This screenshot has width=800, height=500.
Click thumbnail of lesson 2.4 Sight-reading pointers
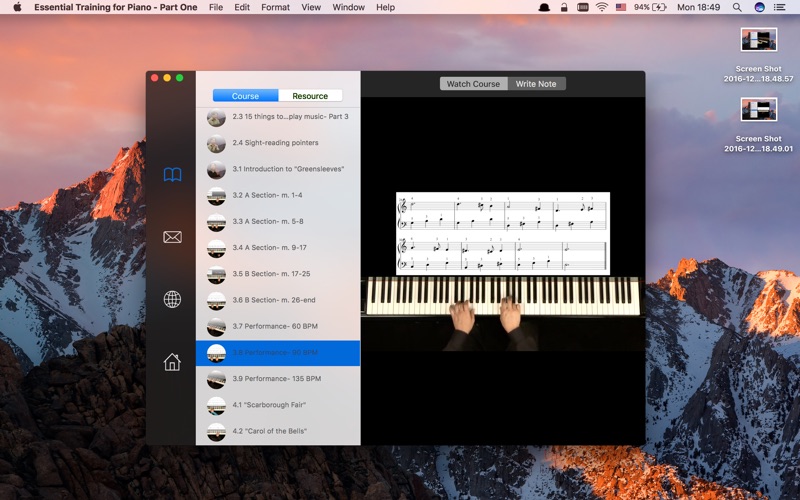pyautogui.click(x=216, y=143)
